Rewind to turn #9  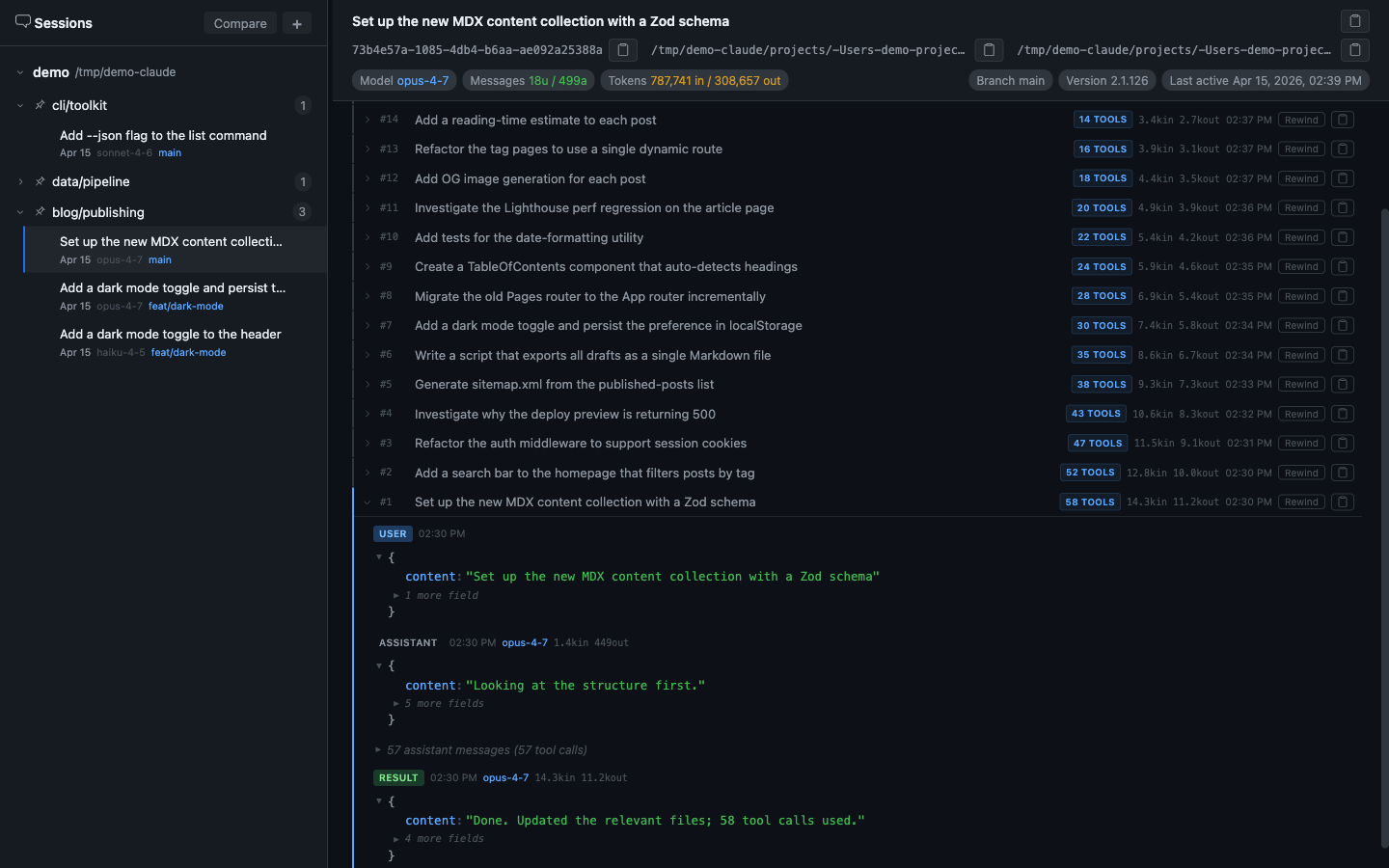[1301, 266]
